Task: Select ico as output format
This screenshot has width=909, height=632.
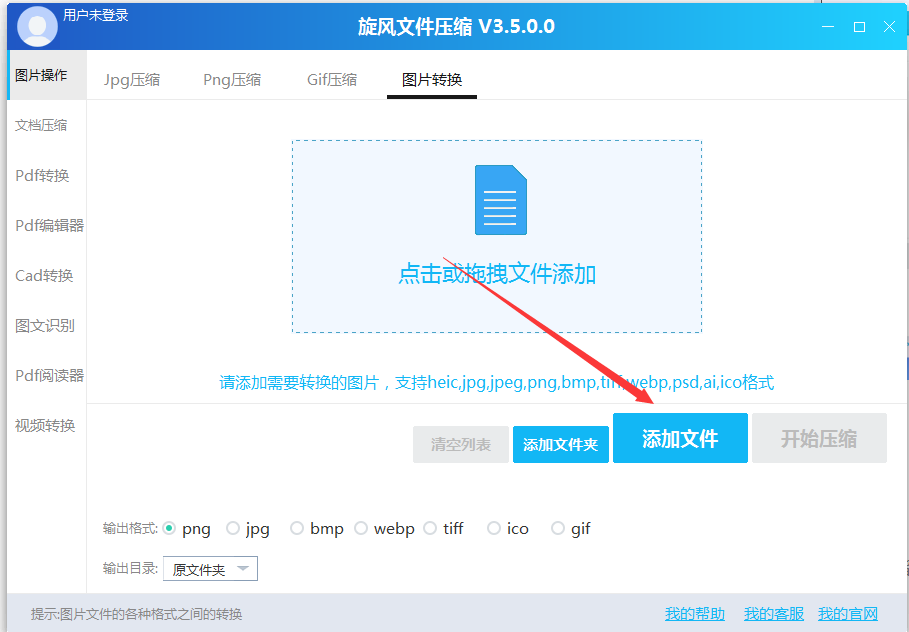Action: click(x=493, y=528)
